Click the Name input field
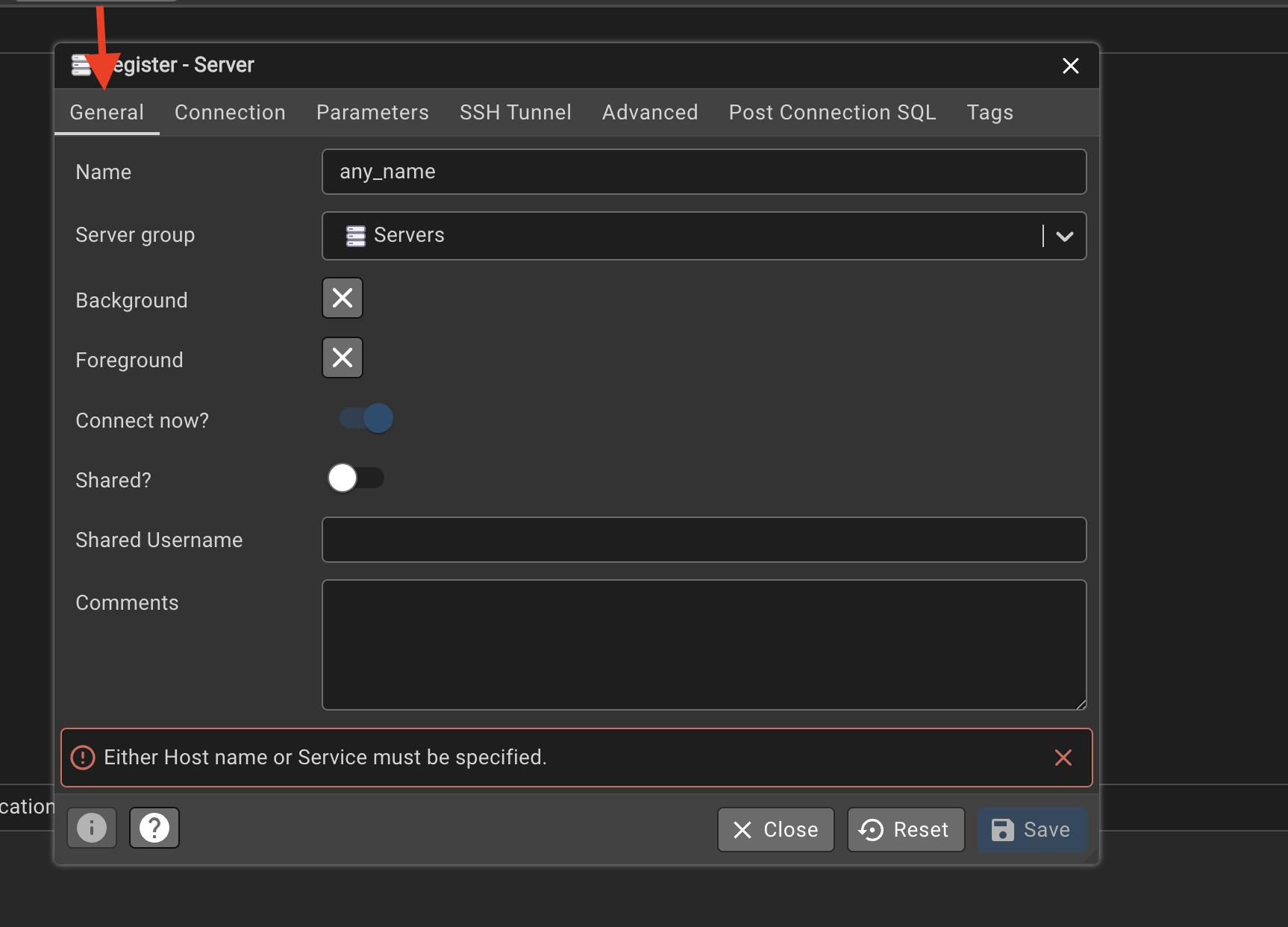The image size is (1288, 927). pyautogui.click(x=704, y=172)
